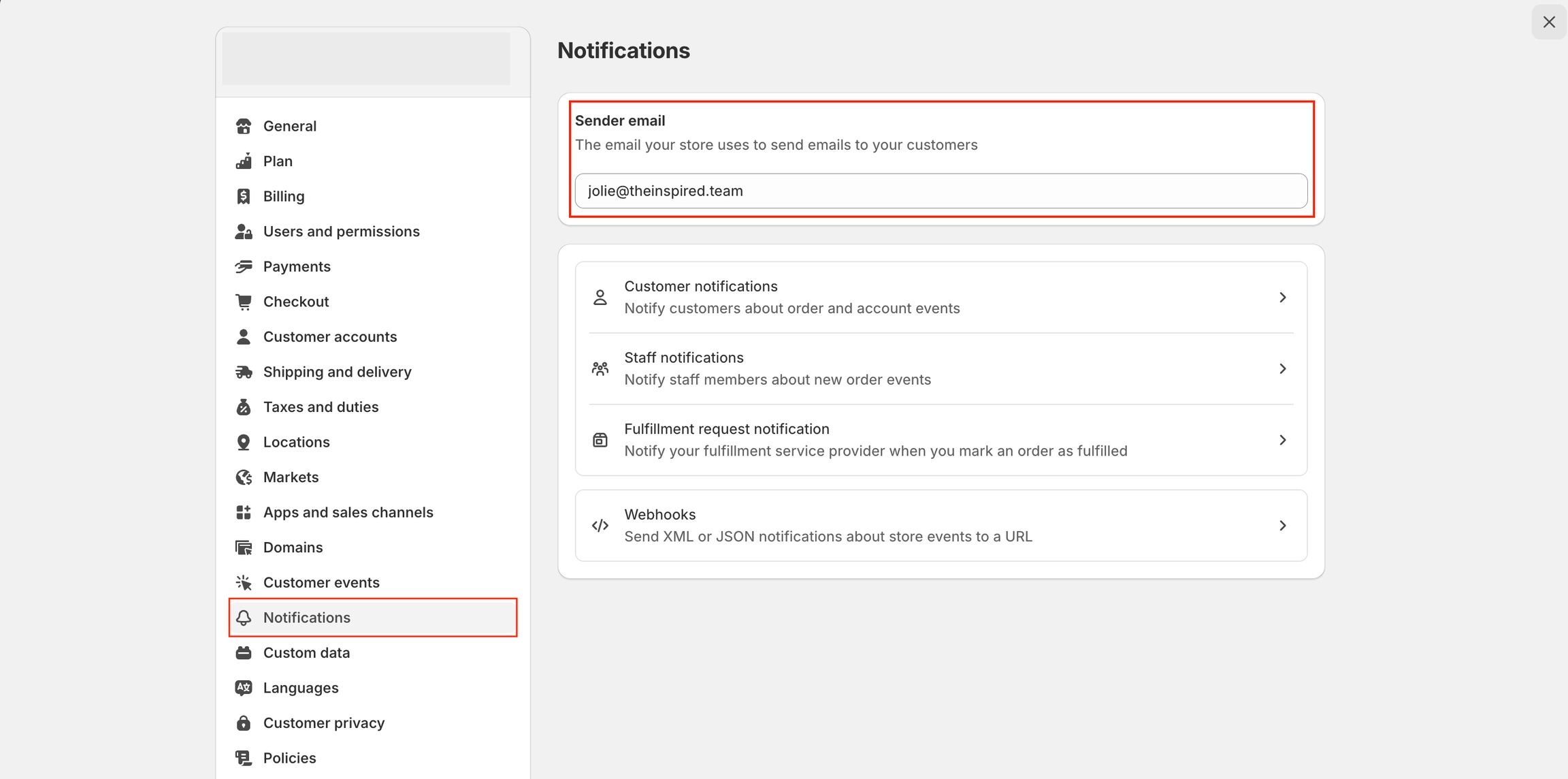Open the Webhooks row chevron
This screenshot has height=779, width=1568.
[x=1282, y=526]
